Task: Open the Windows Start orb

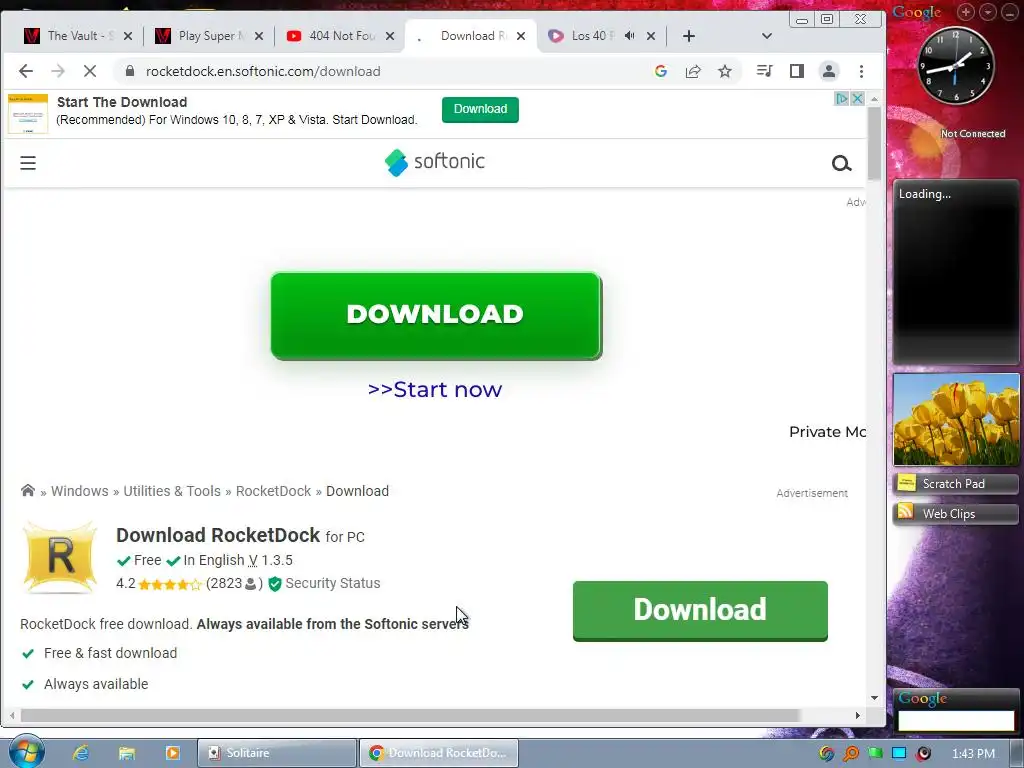Action: [x=26, y=752]
